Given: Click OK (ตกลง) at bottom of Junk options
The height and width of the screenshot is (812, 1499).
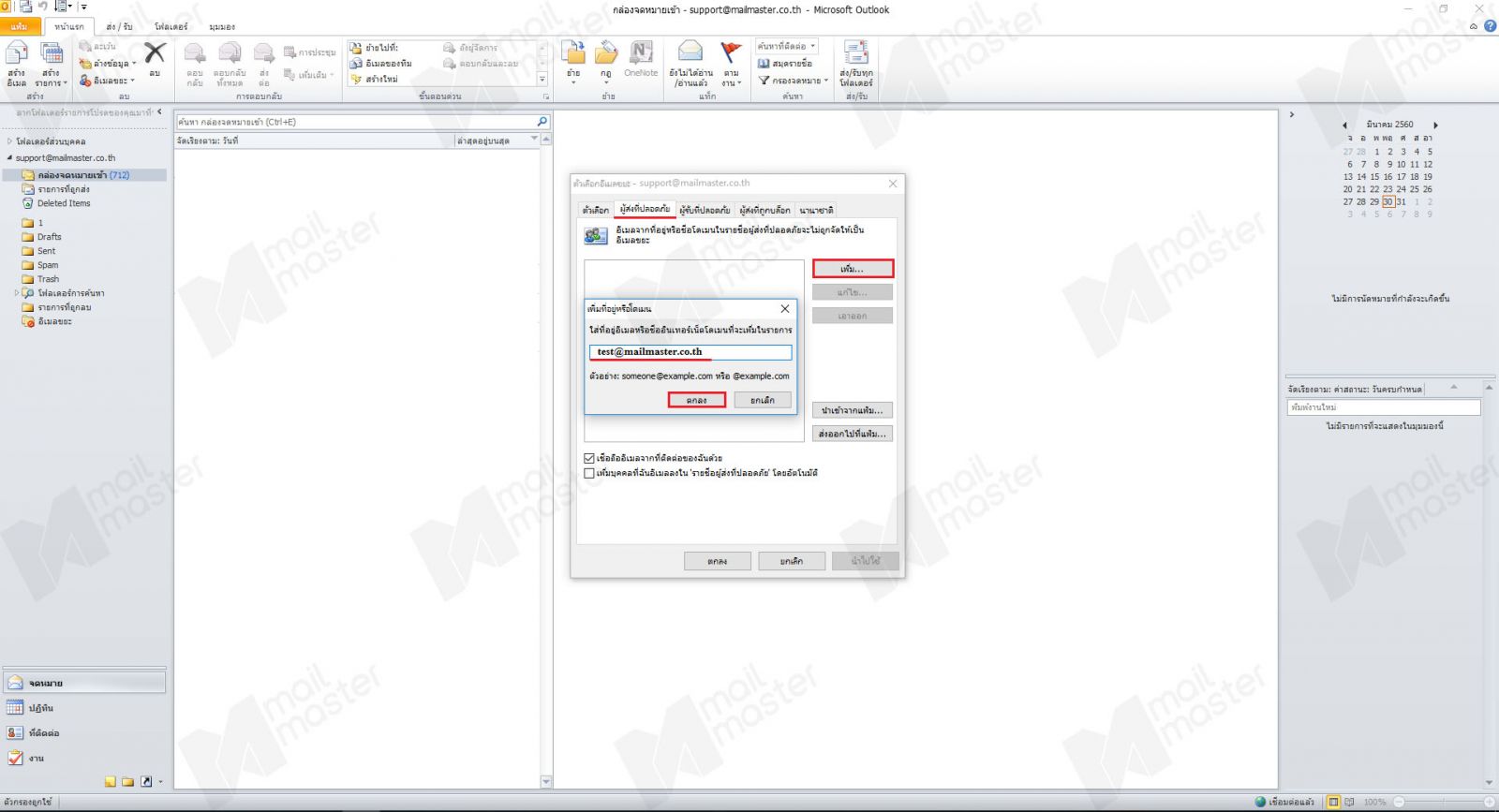Looking at the screenshot, I should click(718, 561).
